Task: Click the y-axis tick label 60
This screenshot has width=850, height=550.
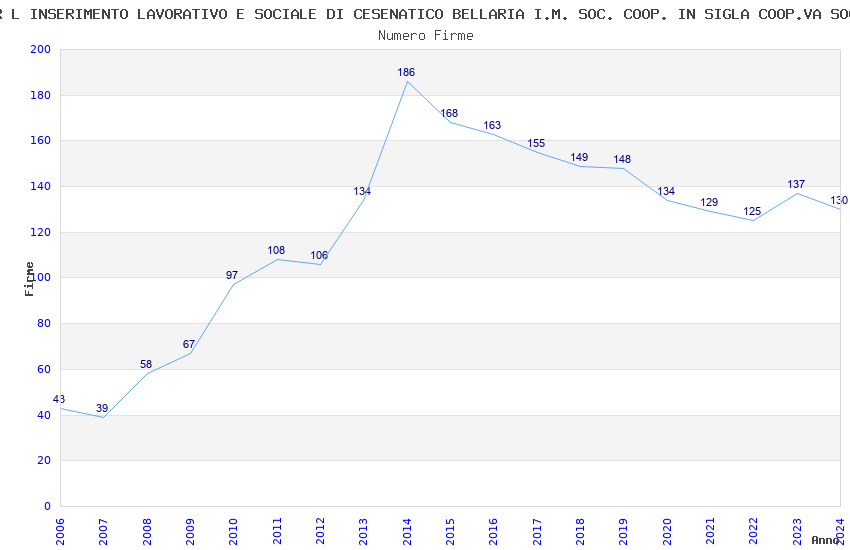Action: click(x=44, y=370)
